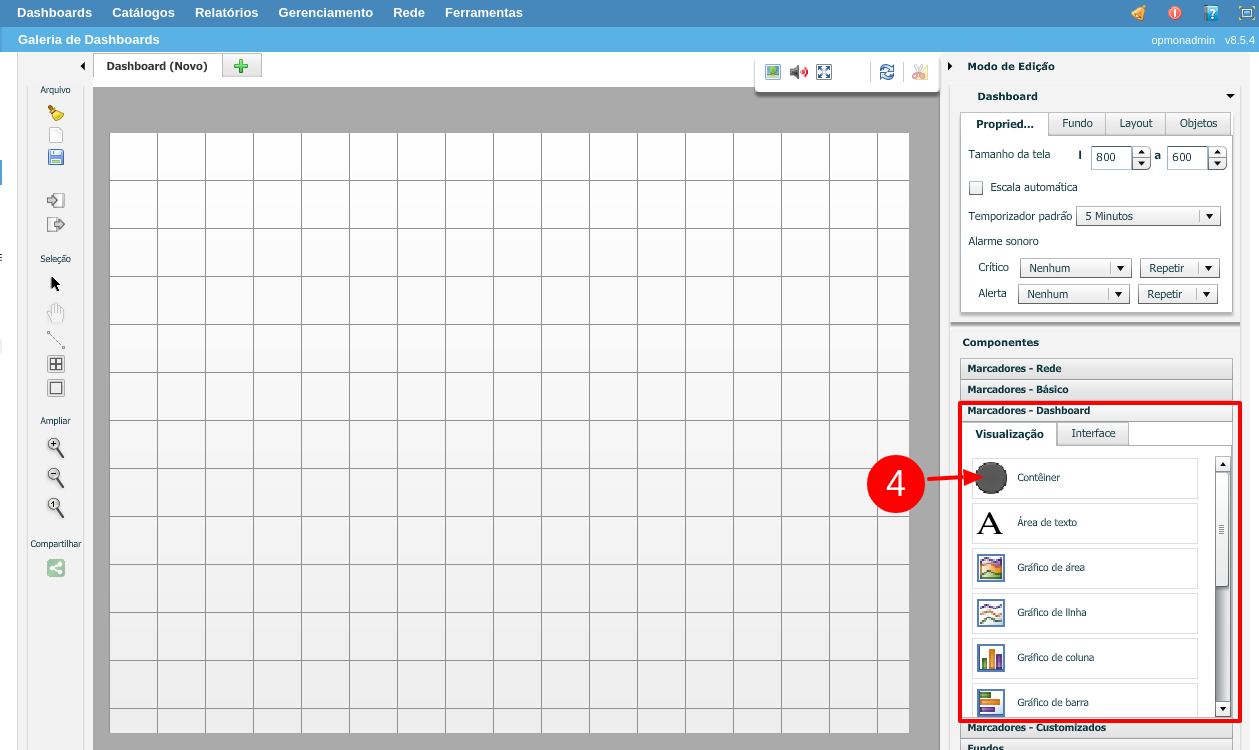Click the screen width input field
The width and height of the screenshot is (1259, 750).
click(1111, 157)
